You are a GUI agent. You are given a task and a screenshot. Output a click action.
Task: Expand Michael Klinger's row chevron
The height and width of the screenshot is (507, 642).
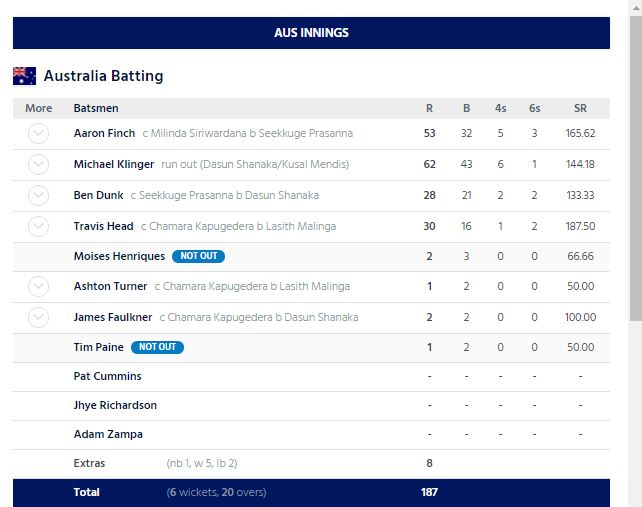click(38, 165)
